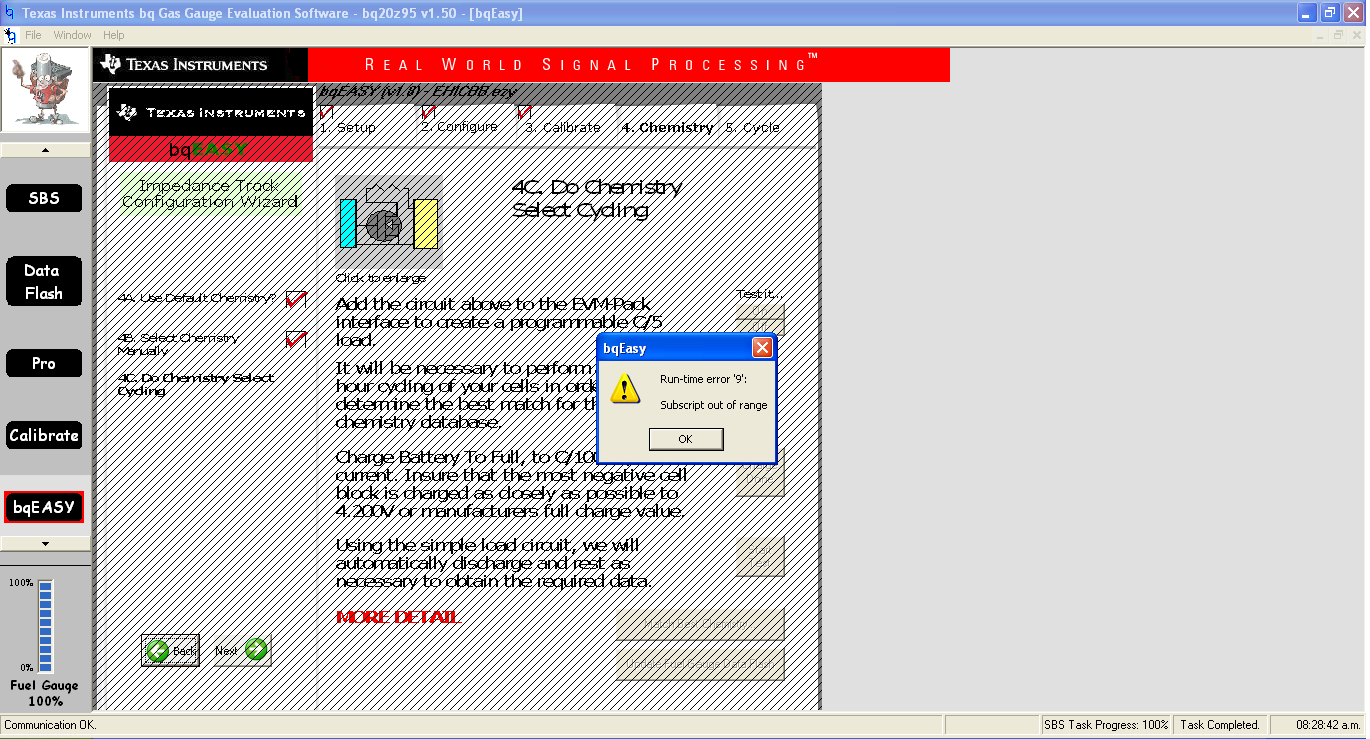The image size is (1370, 739).
Task: Select the 4B. Select Chemistry Manually step
Action: (x=178, y=344)
